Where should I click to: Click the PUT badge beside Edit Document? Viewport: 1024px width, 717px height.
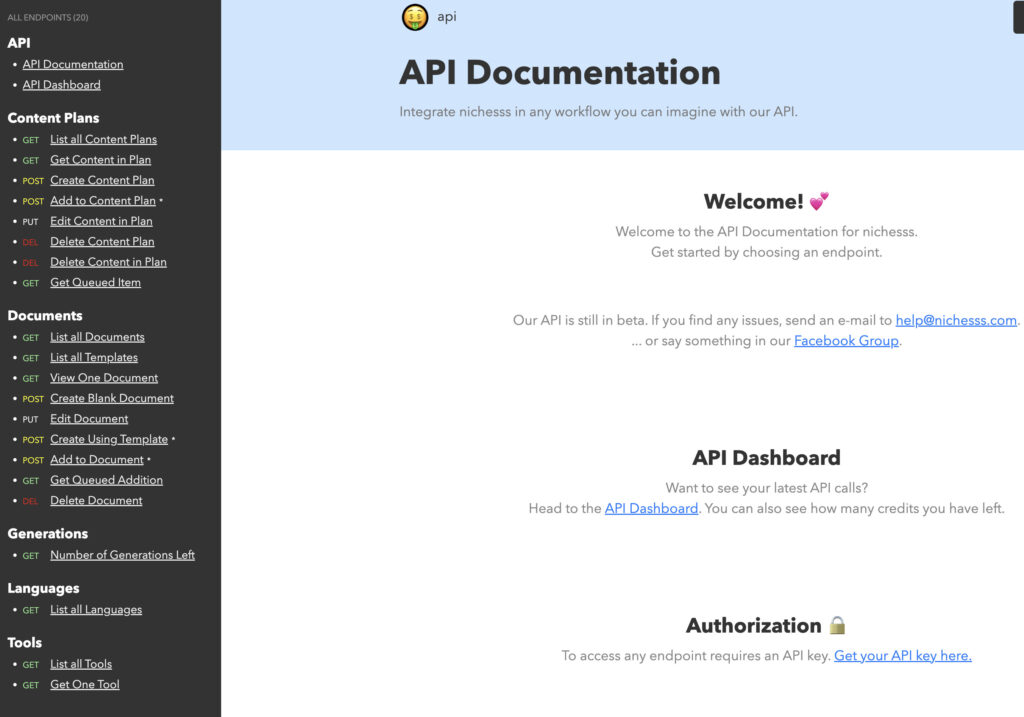click(32, 419)
